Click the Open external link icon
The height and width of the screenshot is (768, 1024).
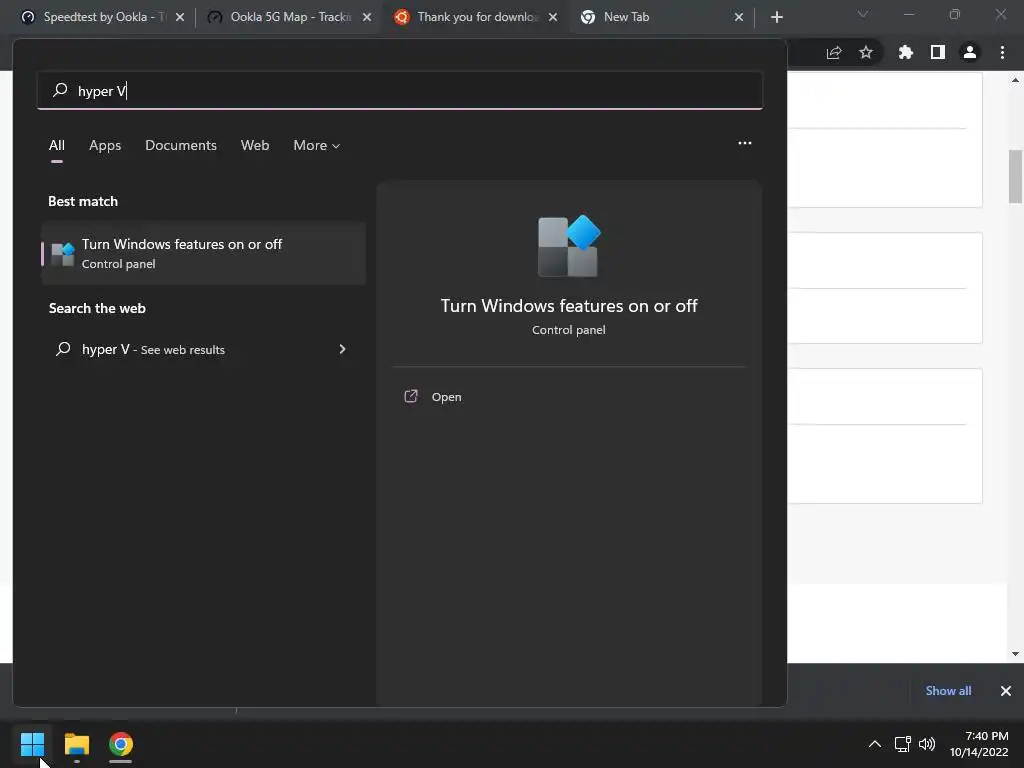pyautogui.click(x=411, y=396)
